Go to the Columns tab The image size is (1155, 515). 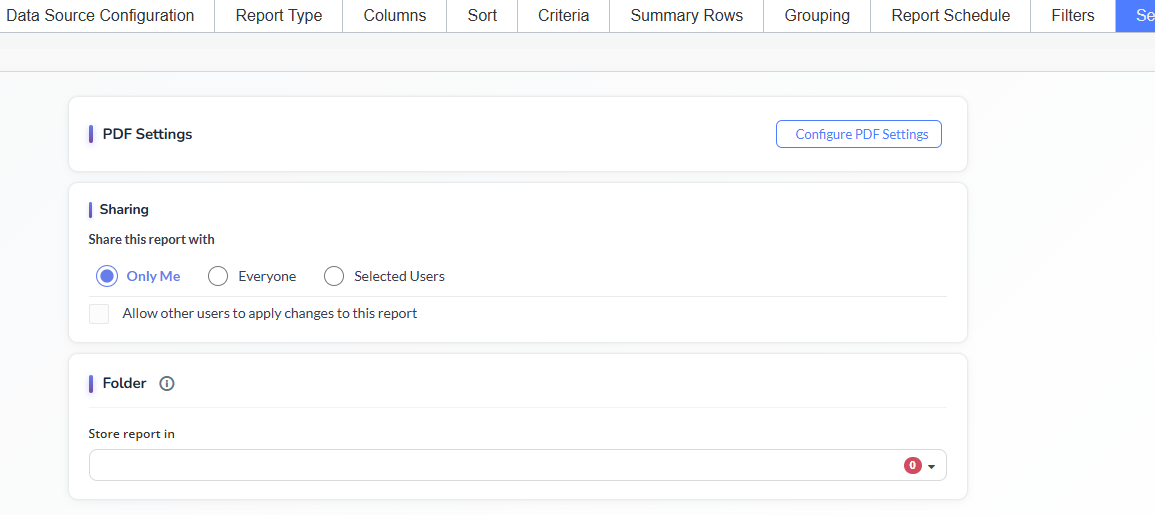coord(394,16)
